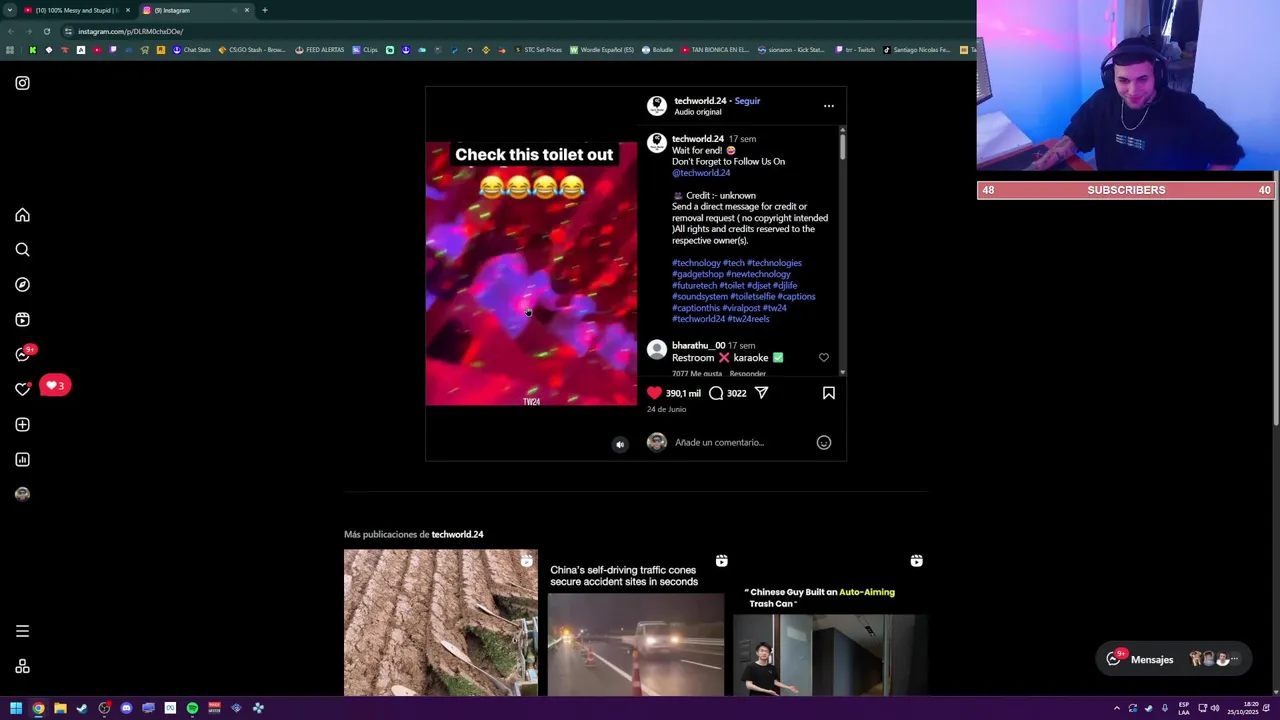
Task: Open the volume control in system tray
Action: pyautogui.click(x=1215, y=708)
